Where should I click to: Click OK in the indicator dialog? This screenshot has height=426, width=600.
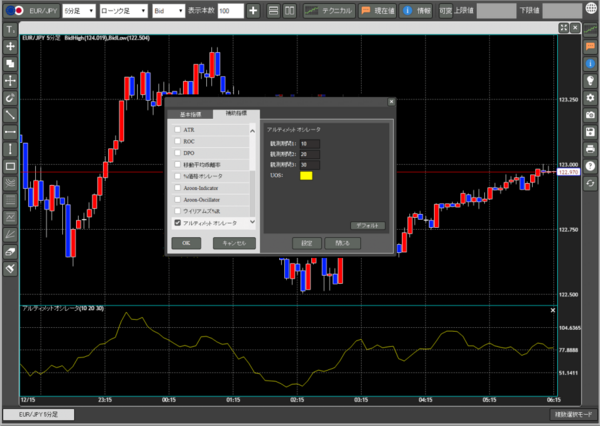tap(186, 243)
